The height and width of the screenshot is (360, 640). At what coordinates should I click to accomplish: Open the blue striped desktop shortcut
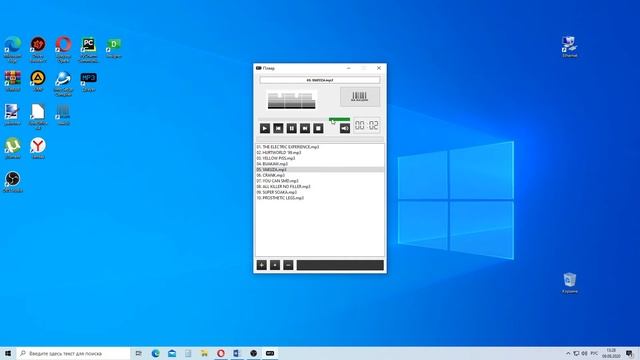tap(63, 114)
